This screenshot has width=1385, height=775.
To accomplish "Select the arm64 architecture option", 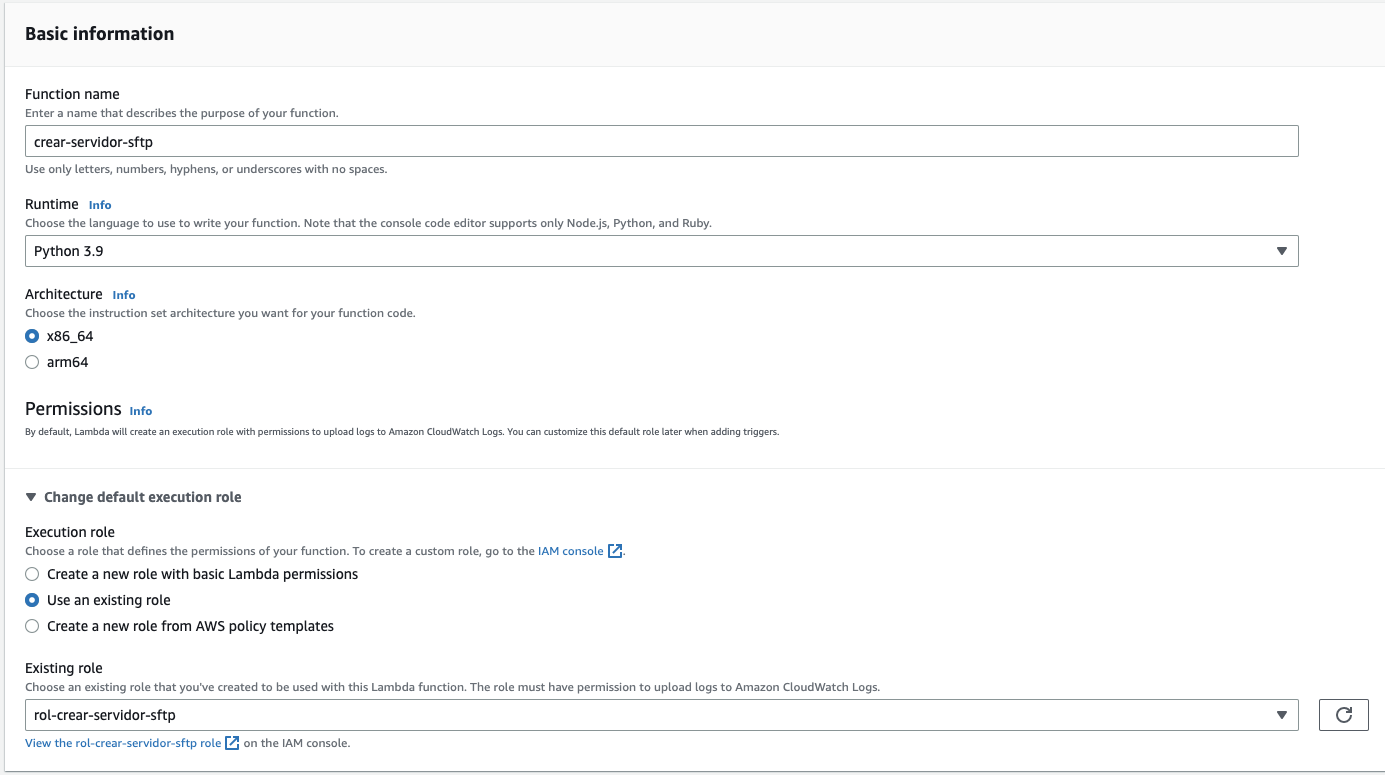I will pos(32,362).
